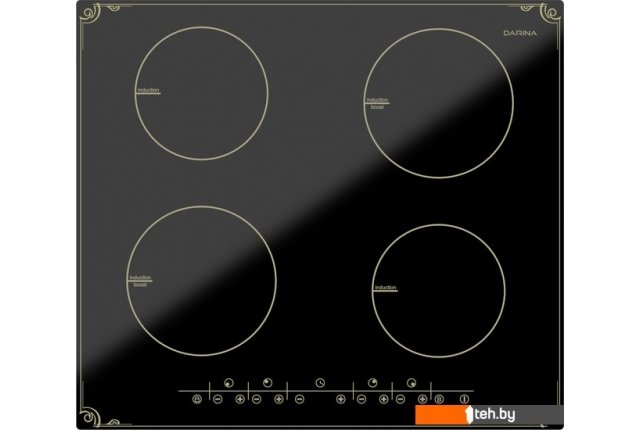Tap the clock timer icon
The height and width of the screenshot is (430, 640).
[320, 382]
